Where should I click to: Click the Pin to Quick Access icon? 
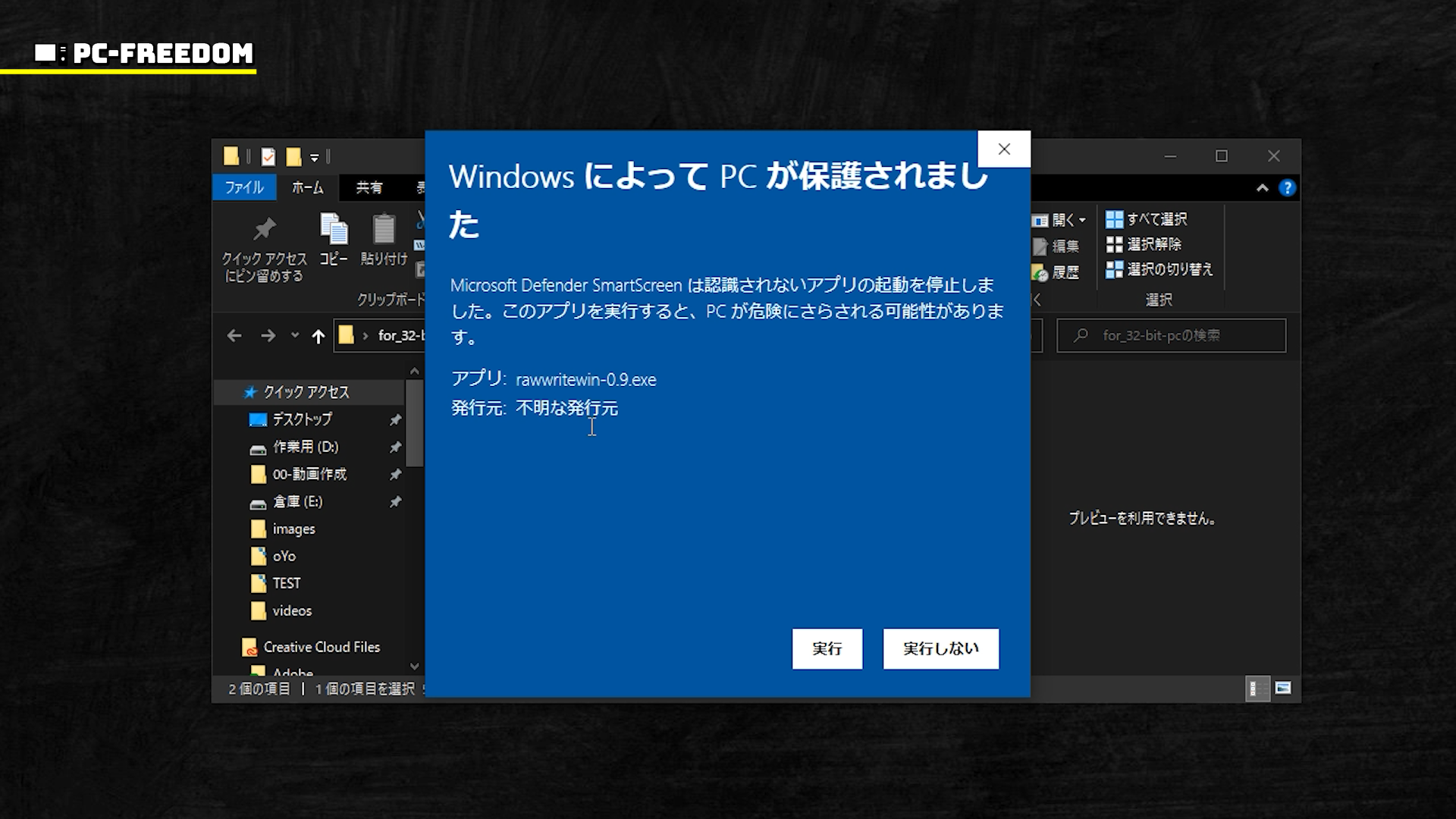(264, 230)
